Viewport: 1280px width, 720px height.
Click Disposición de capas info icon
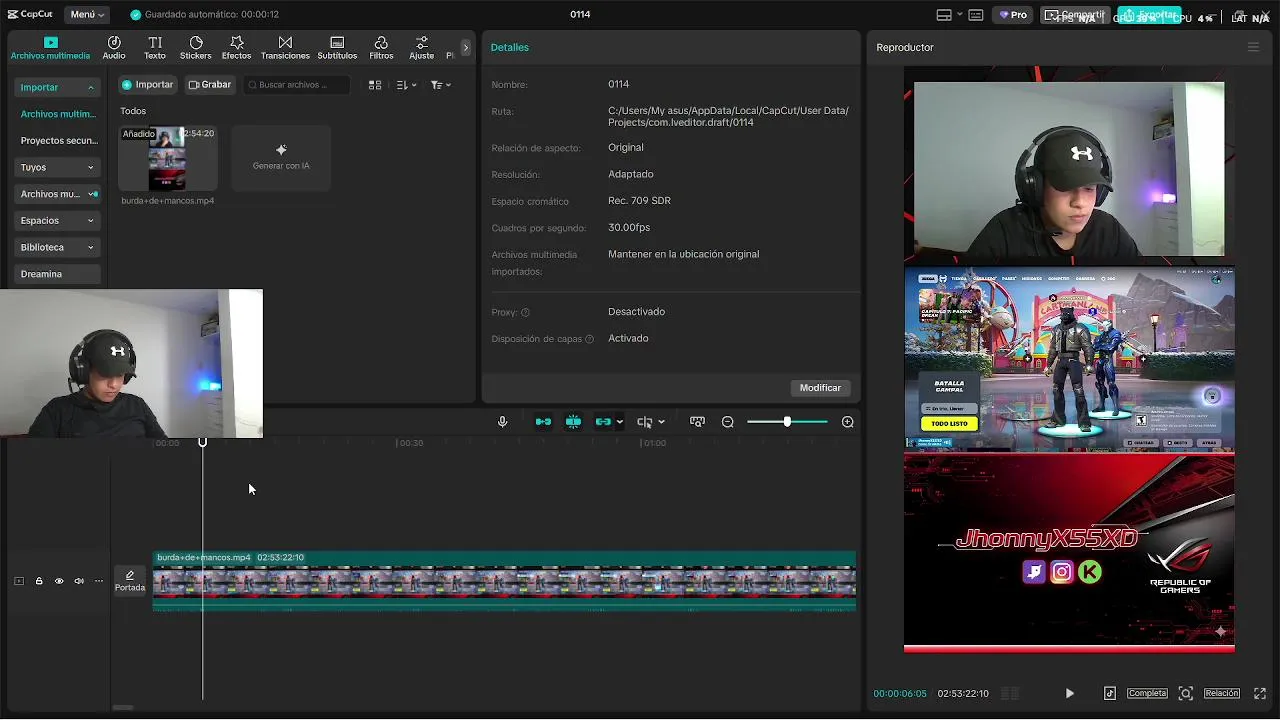coord(589,339)
